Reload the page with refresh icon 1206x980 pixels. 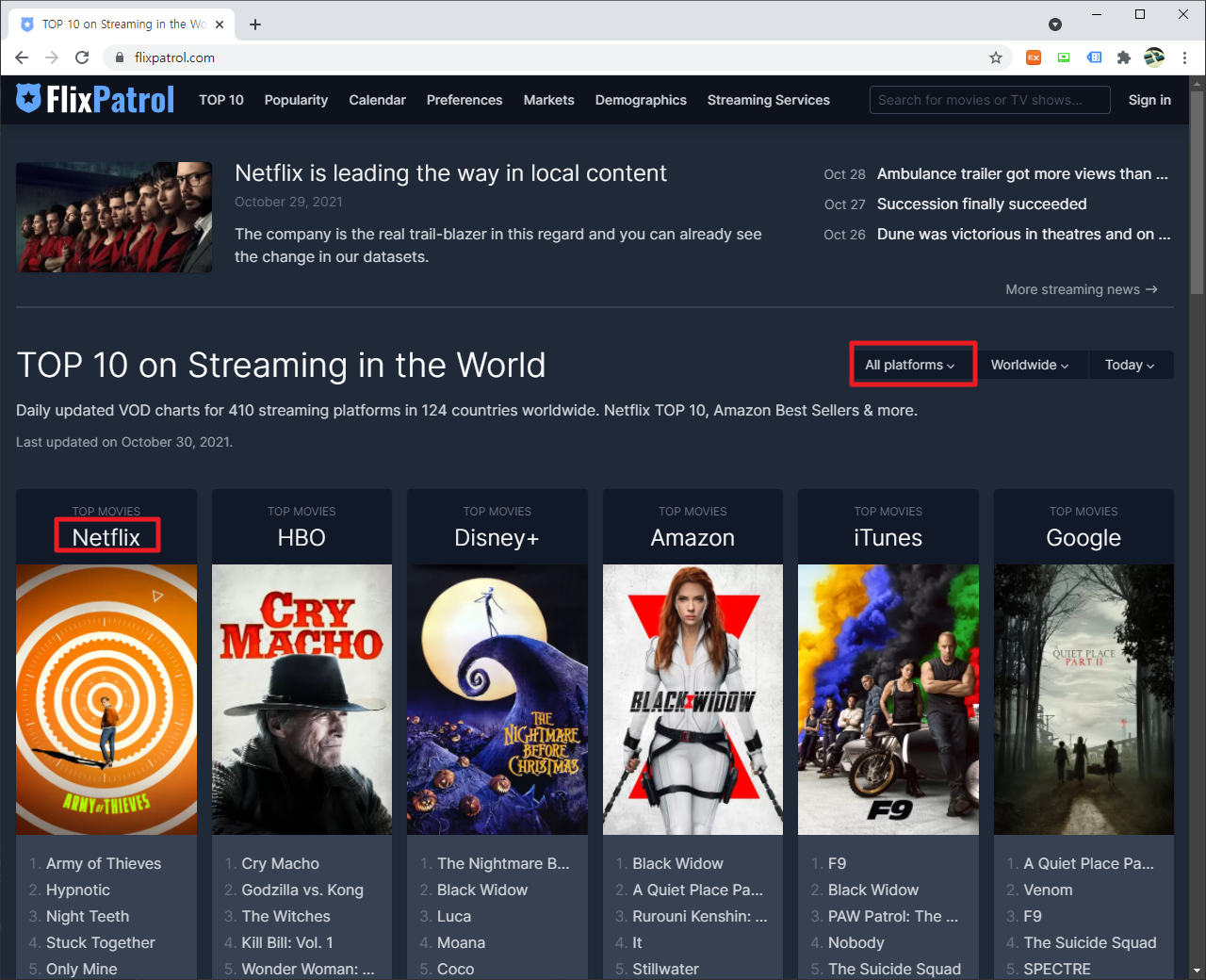coord(82,57)
